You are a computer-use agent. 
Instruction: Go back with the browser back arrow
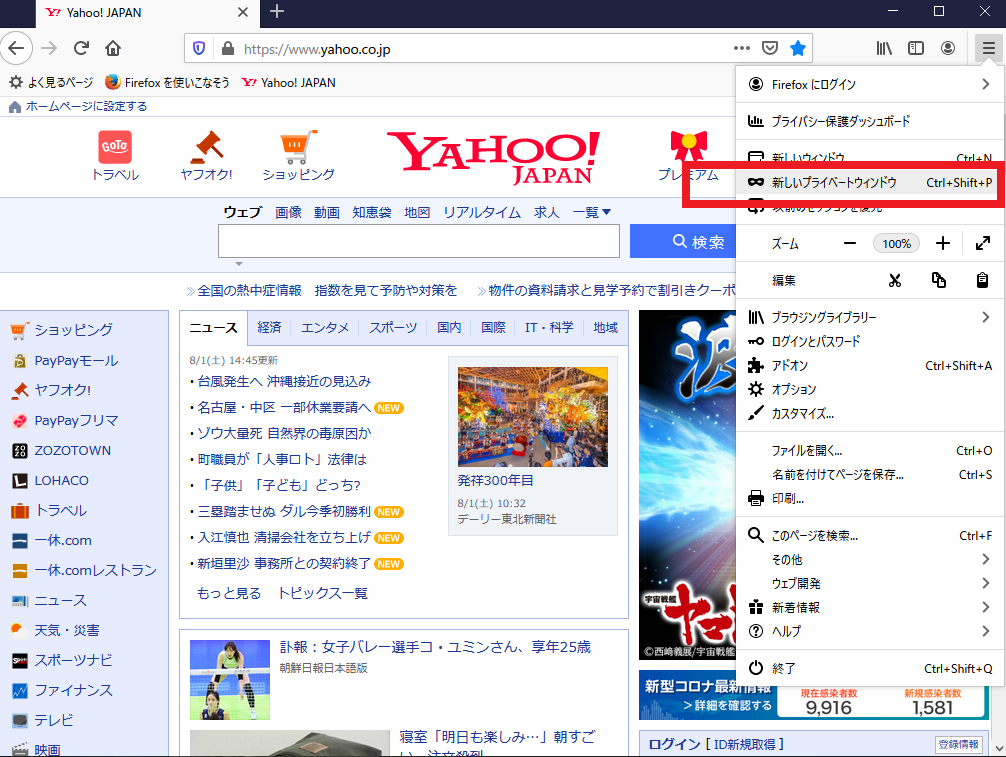[16, 48]
